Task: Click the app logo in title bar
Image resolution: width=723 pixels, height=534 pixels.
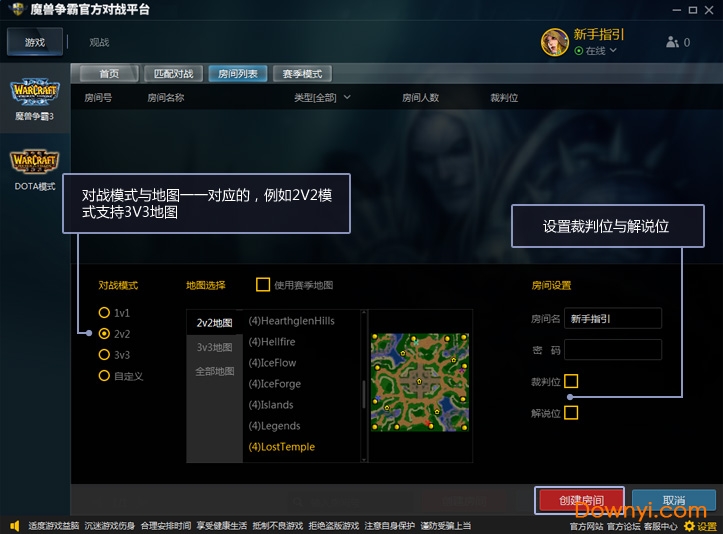Action: (x=15, y=9)
